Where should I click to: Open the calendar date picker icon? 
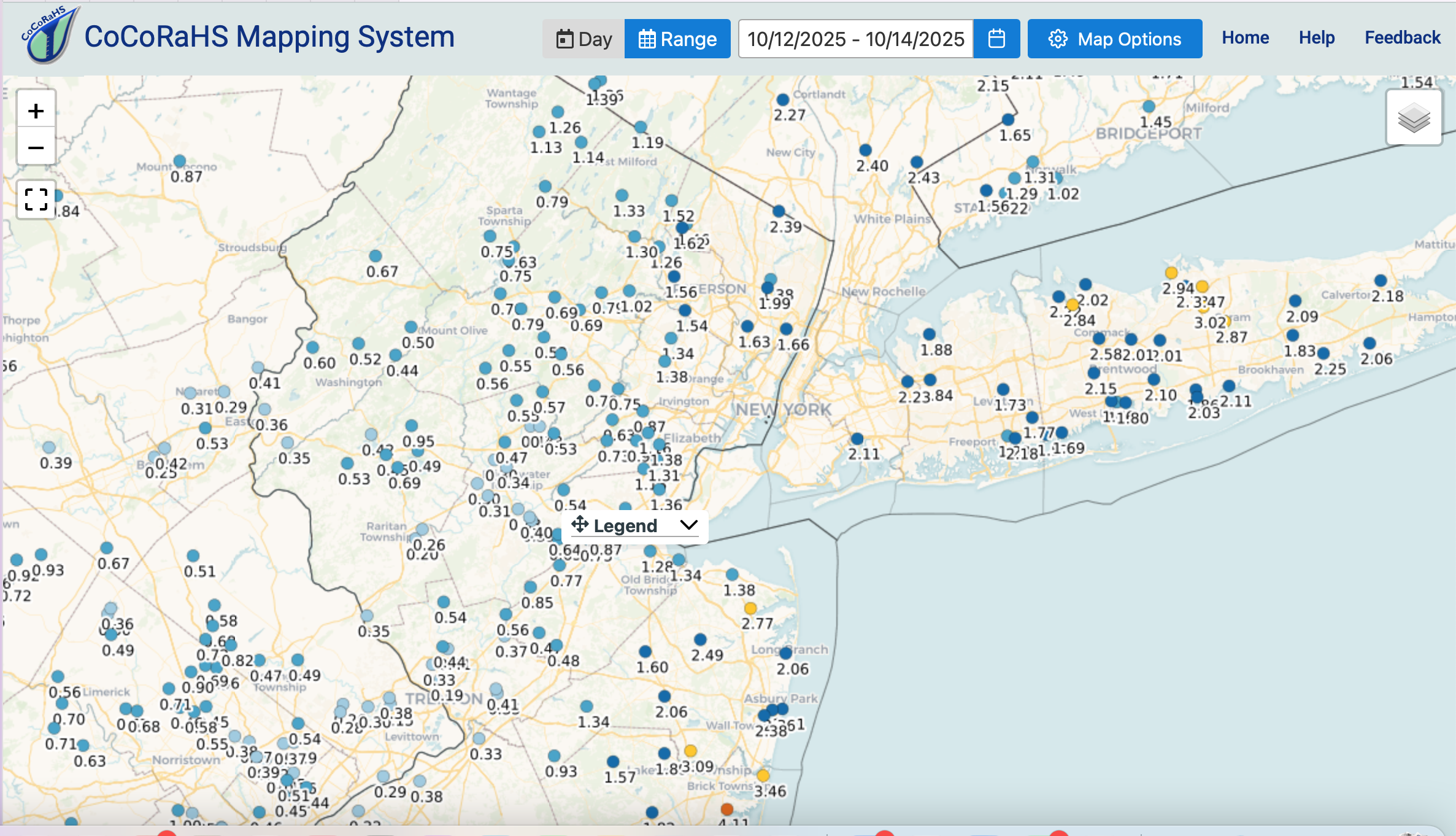[996, 39]
